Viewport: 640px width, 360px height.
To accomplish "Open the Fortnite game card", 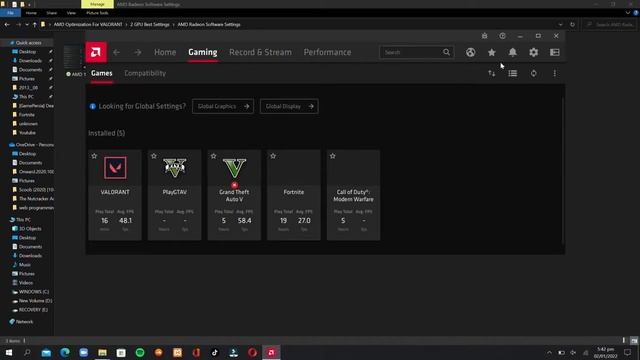I will click(x=294, y=195).
